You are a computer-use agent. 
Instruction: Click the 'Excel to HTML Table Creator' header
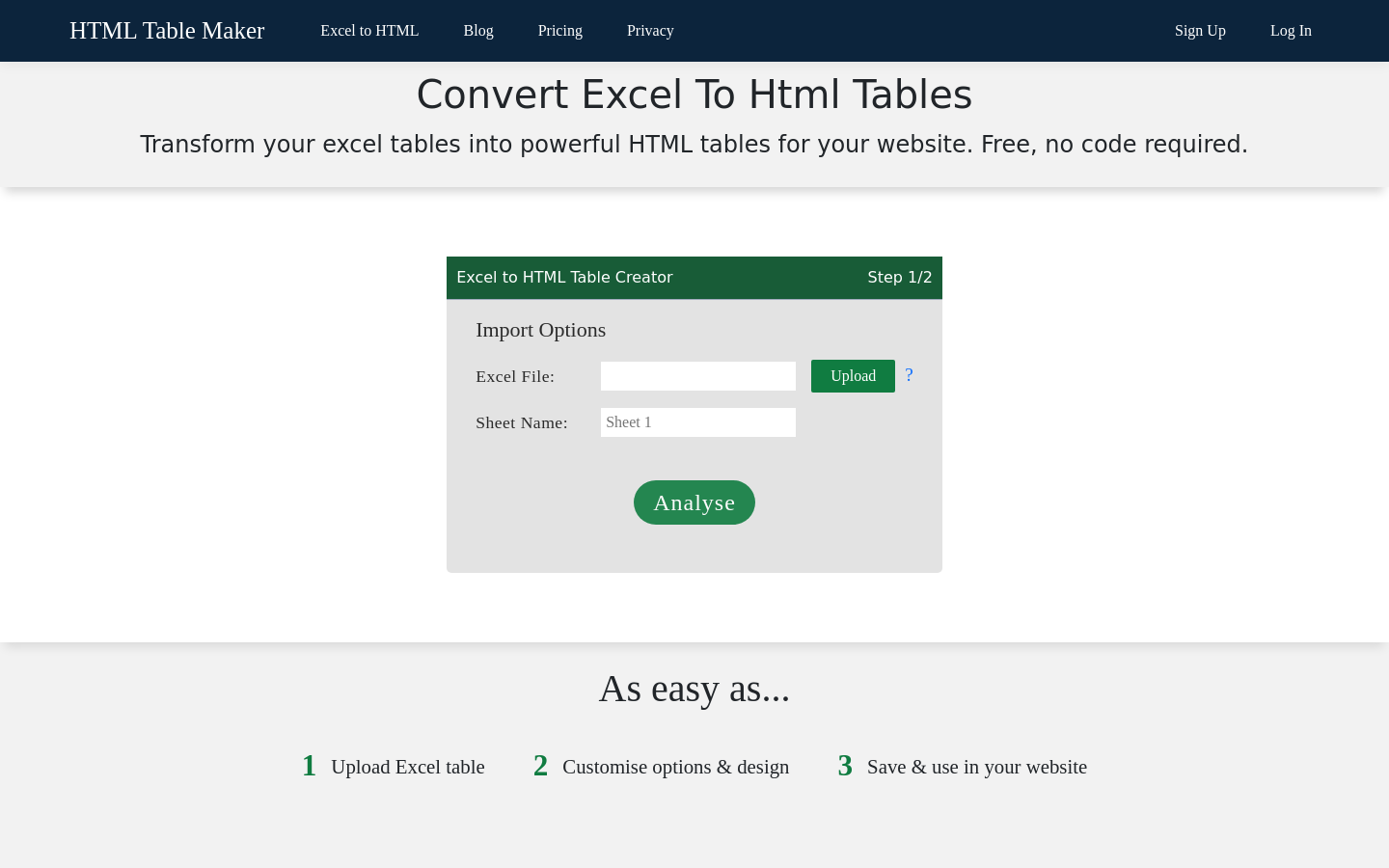[x=564, y=278]
